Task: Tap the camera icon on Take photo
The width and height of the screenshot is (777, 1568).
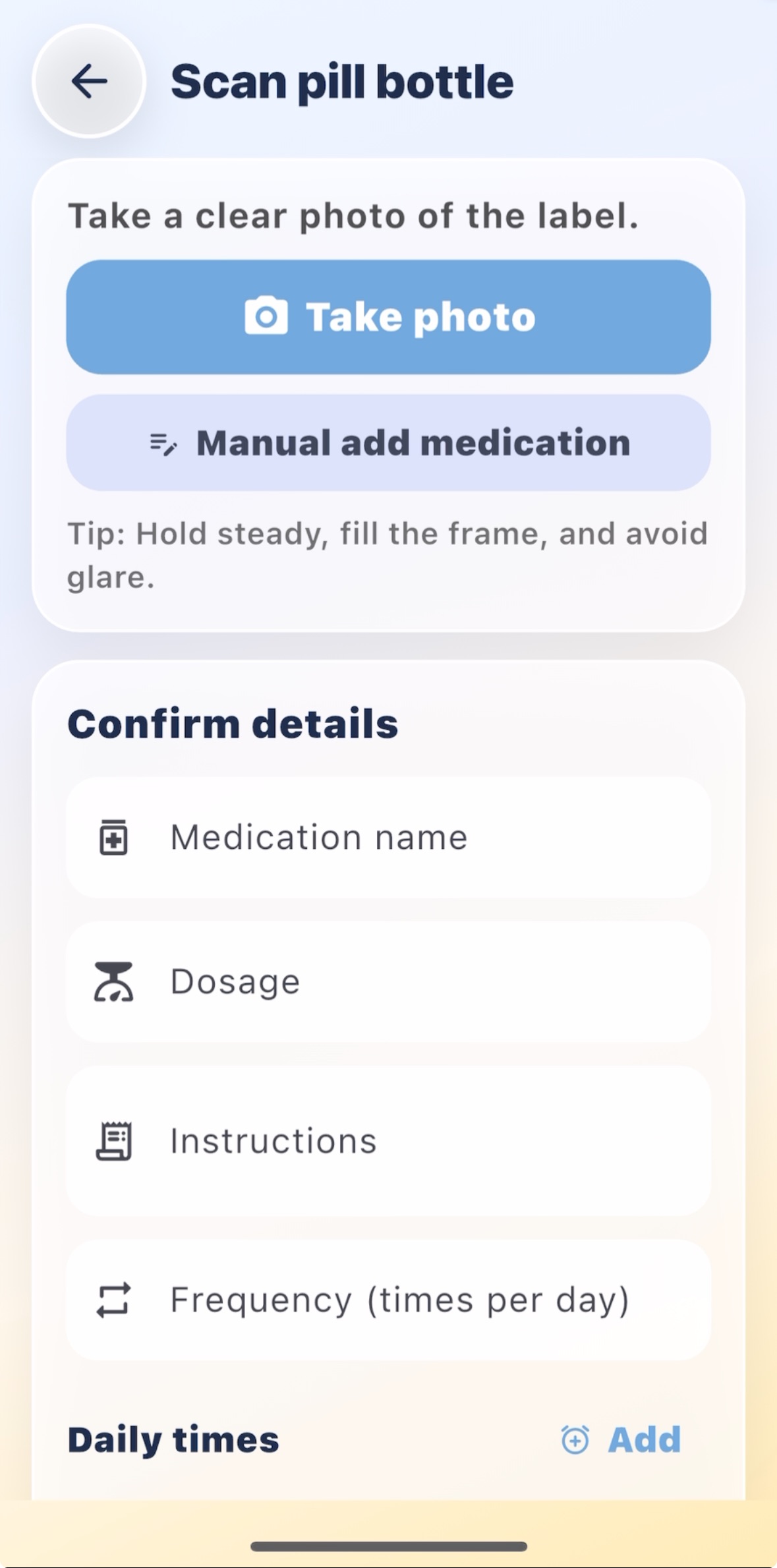Action: tap(266, 316)
